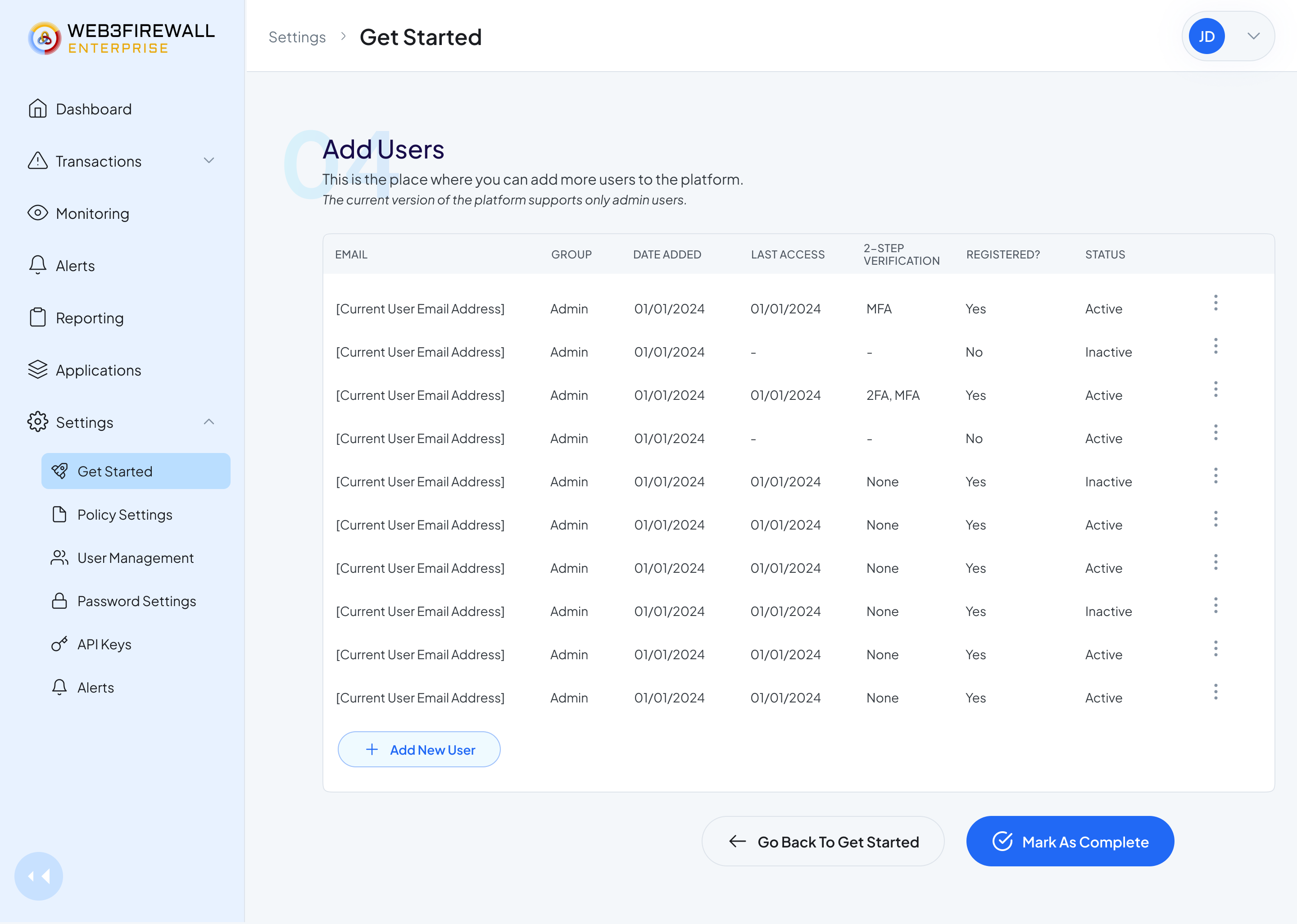Open API Keys page
Screen dimensions: 1297x924
point(136,644)
